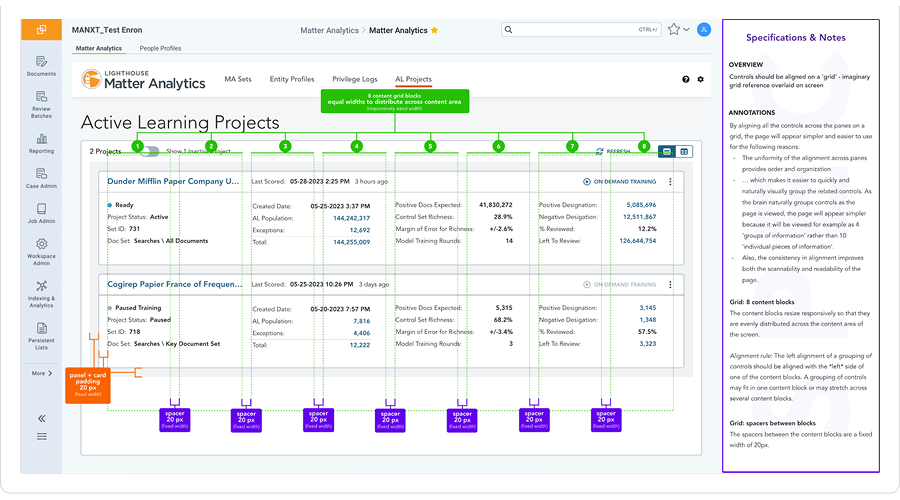Start On Demand Training for Dunder Mifflin

point(619,181)
